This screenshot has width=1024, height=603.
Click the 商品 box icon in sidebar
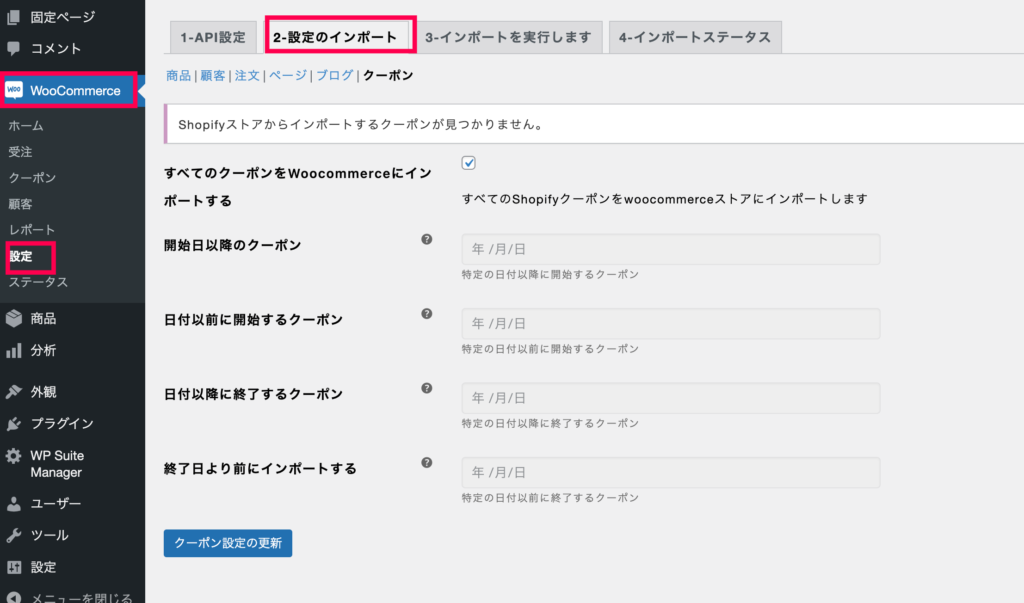[x=14, y=318]
